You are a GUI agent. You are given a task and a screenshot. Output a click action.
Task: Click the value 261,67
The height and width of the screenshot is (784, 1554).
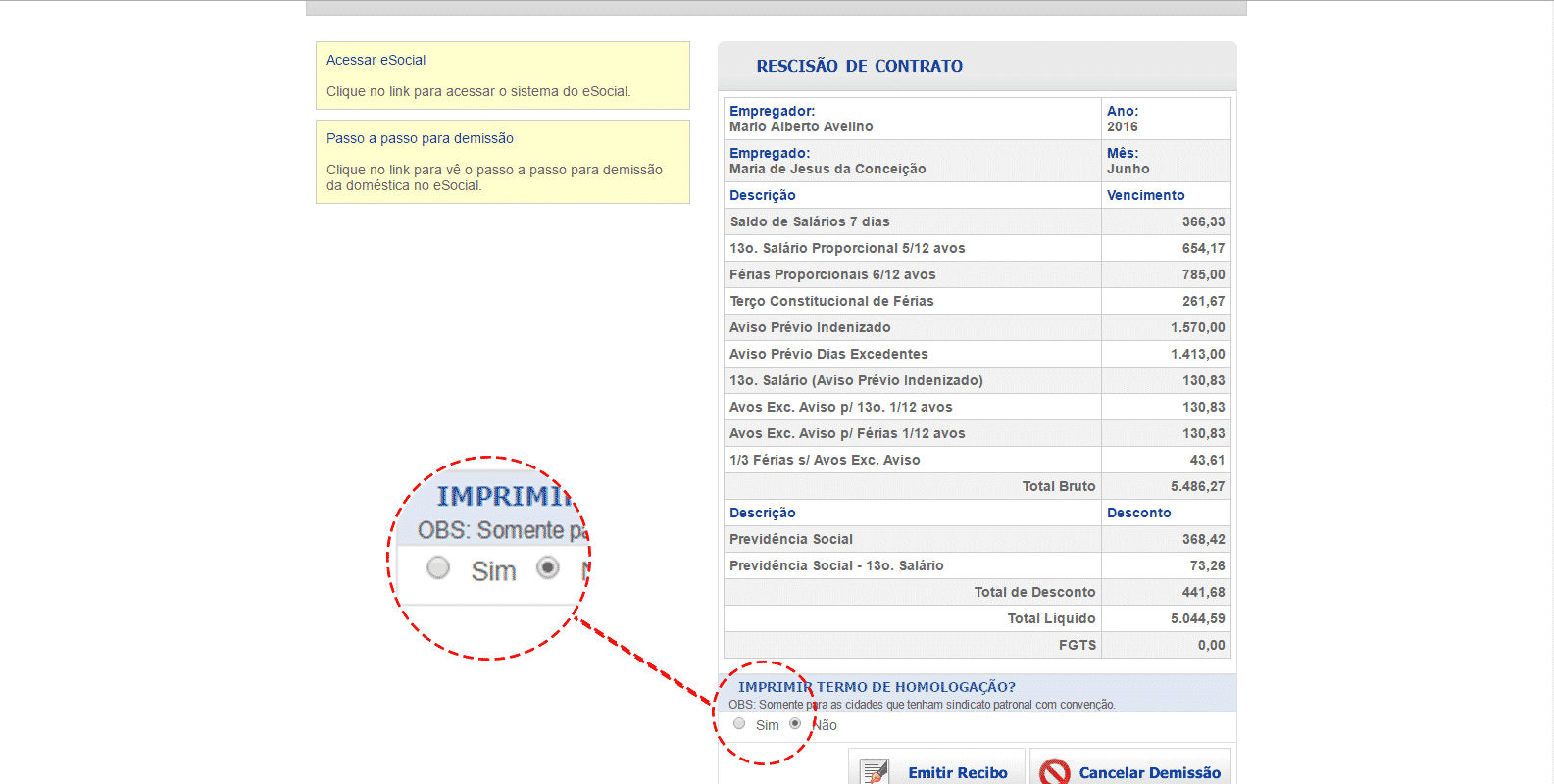(1203, 301)
